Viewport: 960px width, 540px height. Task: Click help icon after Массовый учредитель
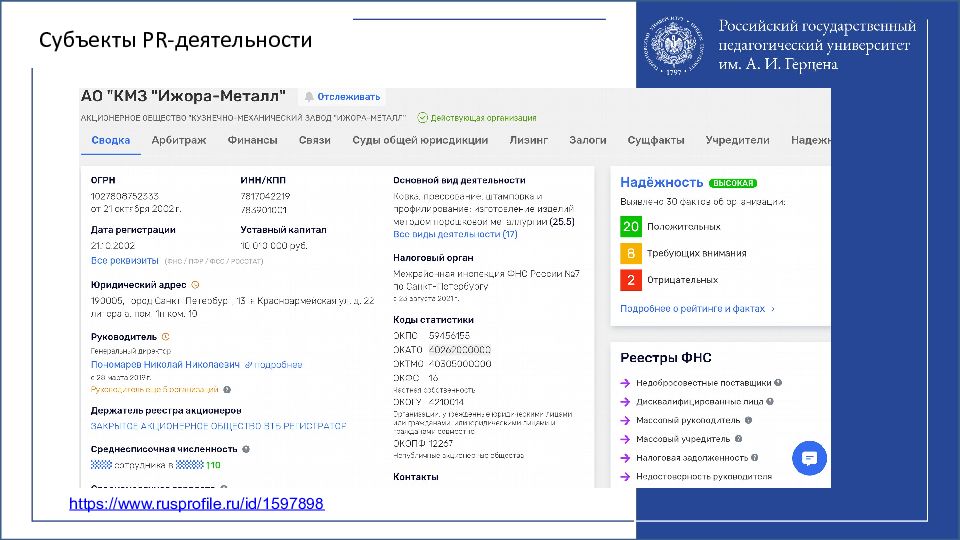click(x=738, y=438)
